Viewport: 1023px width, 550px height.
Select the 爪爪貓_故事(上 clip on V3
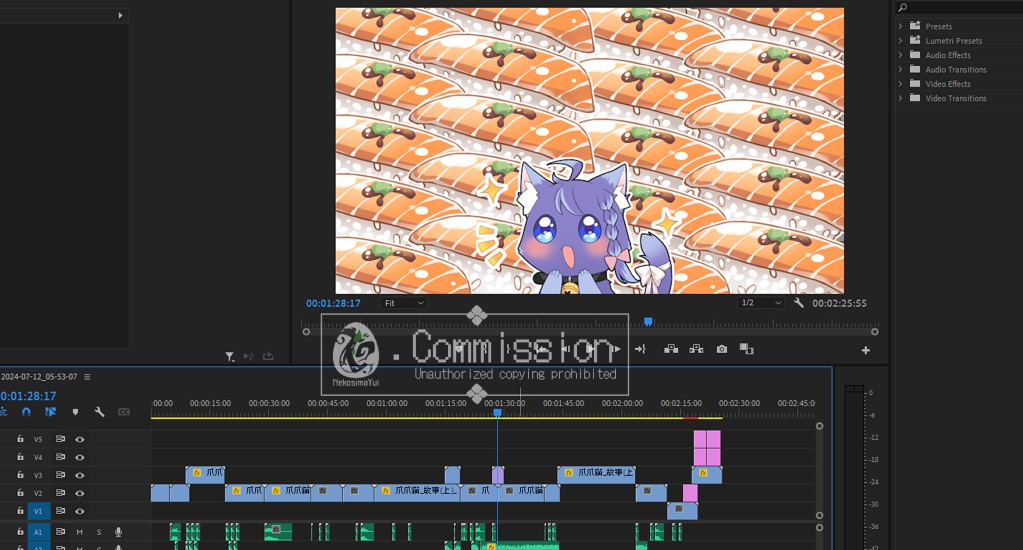point(596,474)
